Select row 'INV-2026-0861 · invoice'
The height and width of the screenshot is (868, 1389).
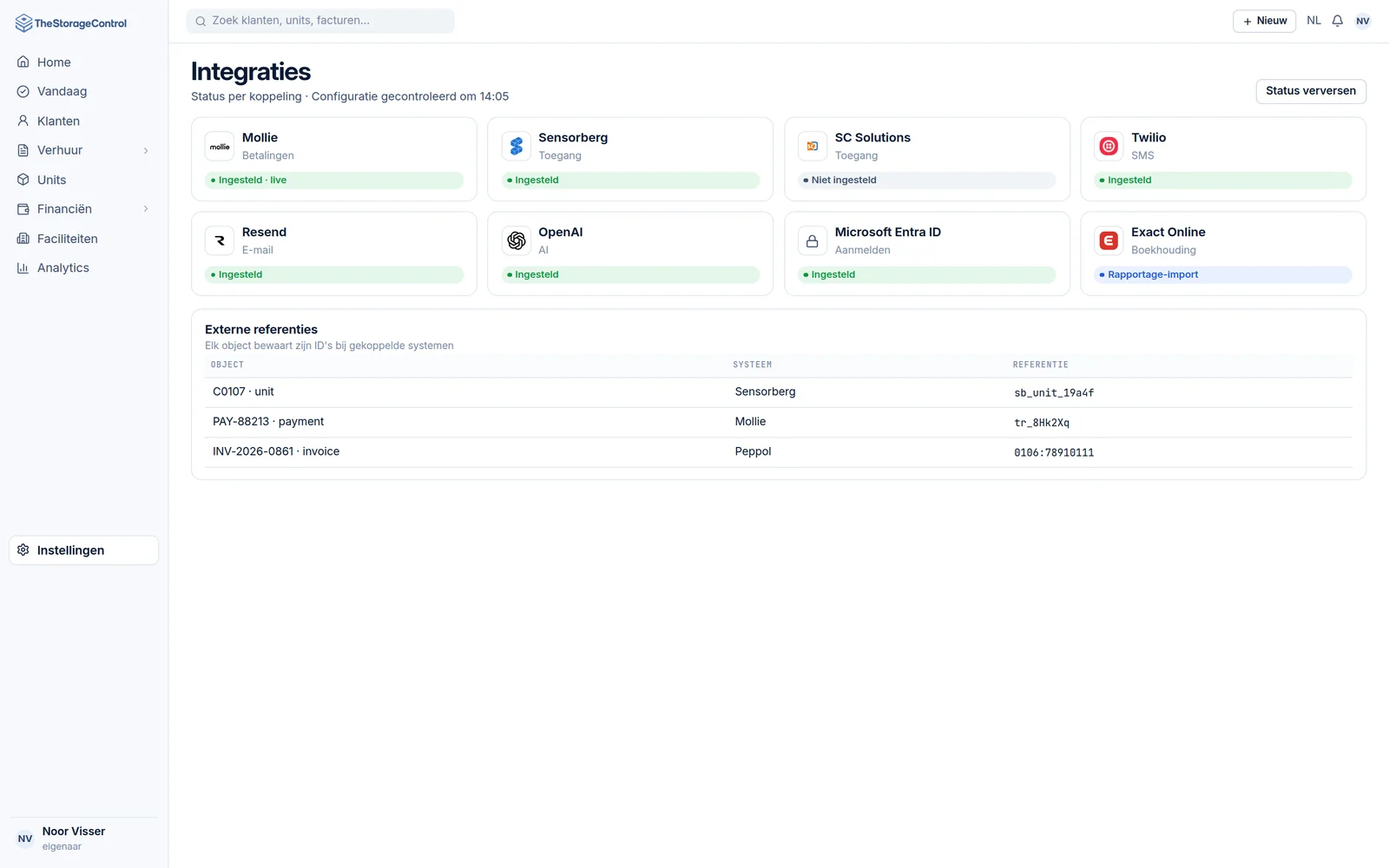click(x=779, y=452)
